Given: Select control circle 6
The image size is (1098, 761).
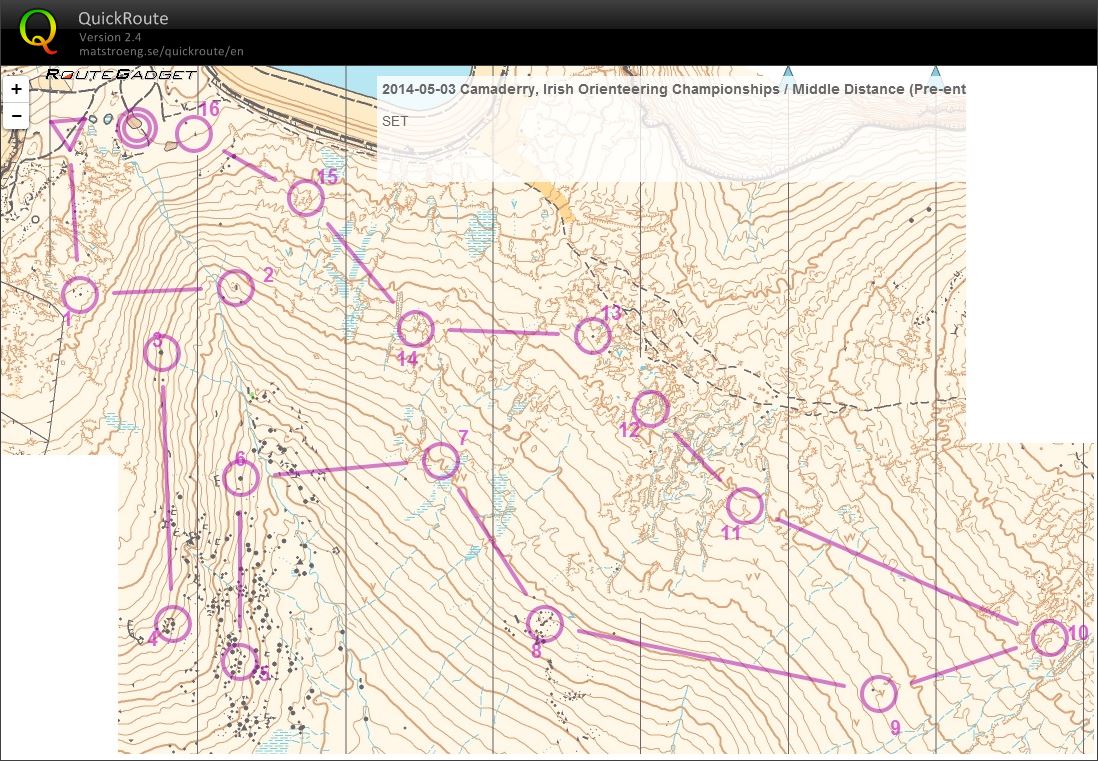Looking at the screenshot, I should click(241, 478).
